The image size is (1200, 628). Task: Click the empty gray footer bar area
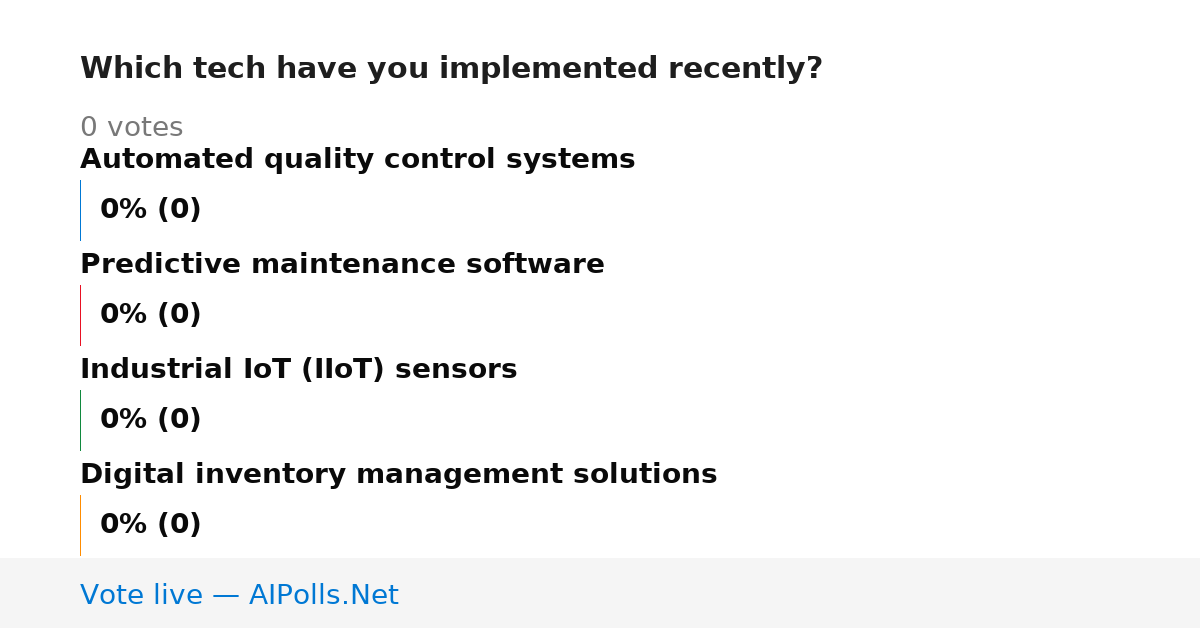[800, 593]
